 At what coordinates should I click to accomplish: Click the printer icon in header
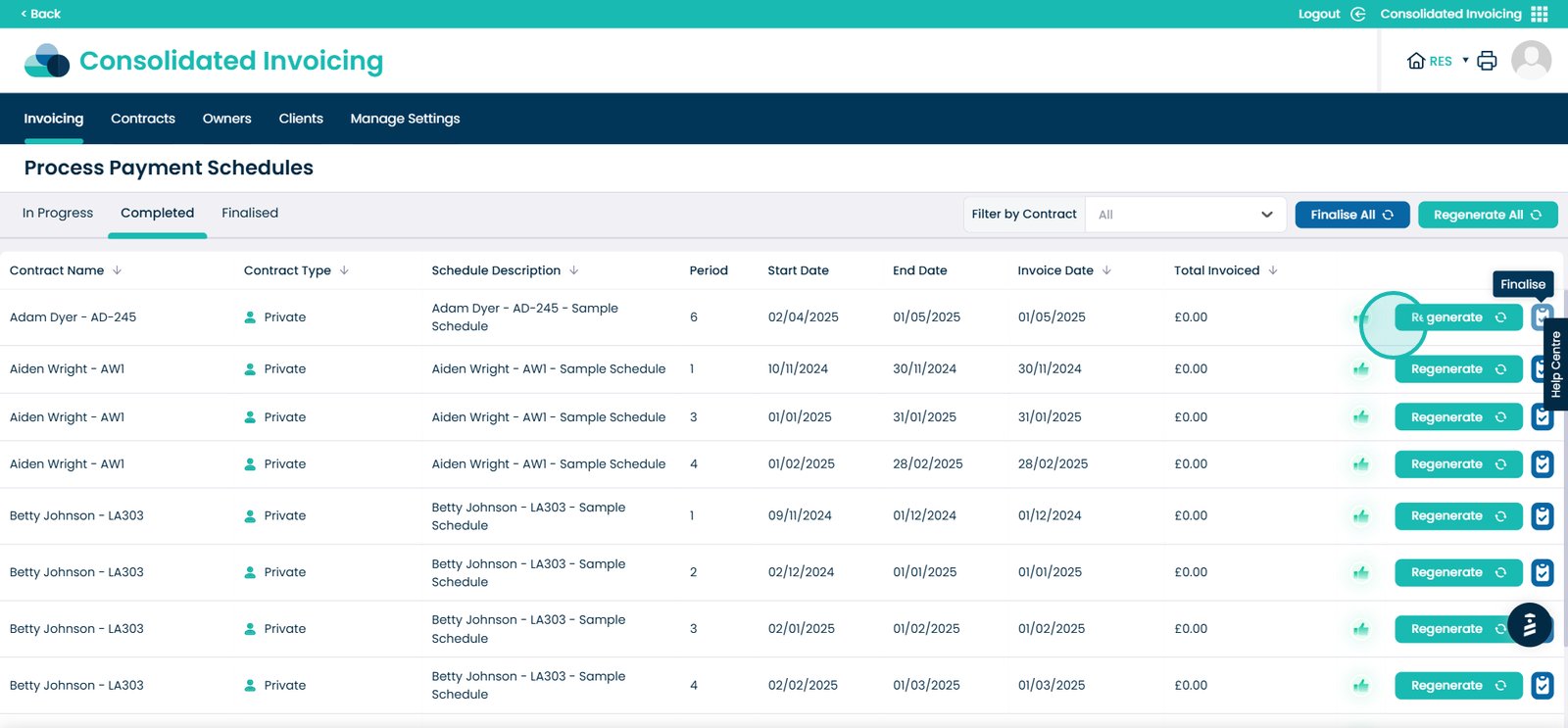[1487, 61]
